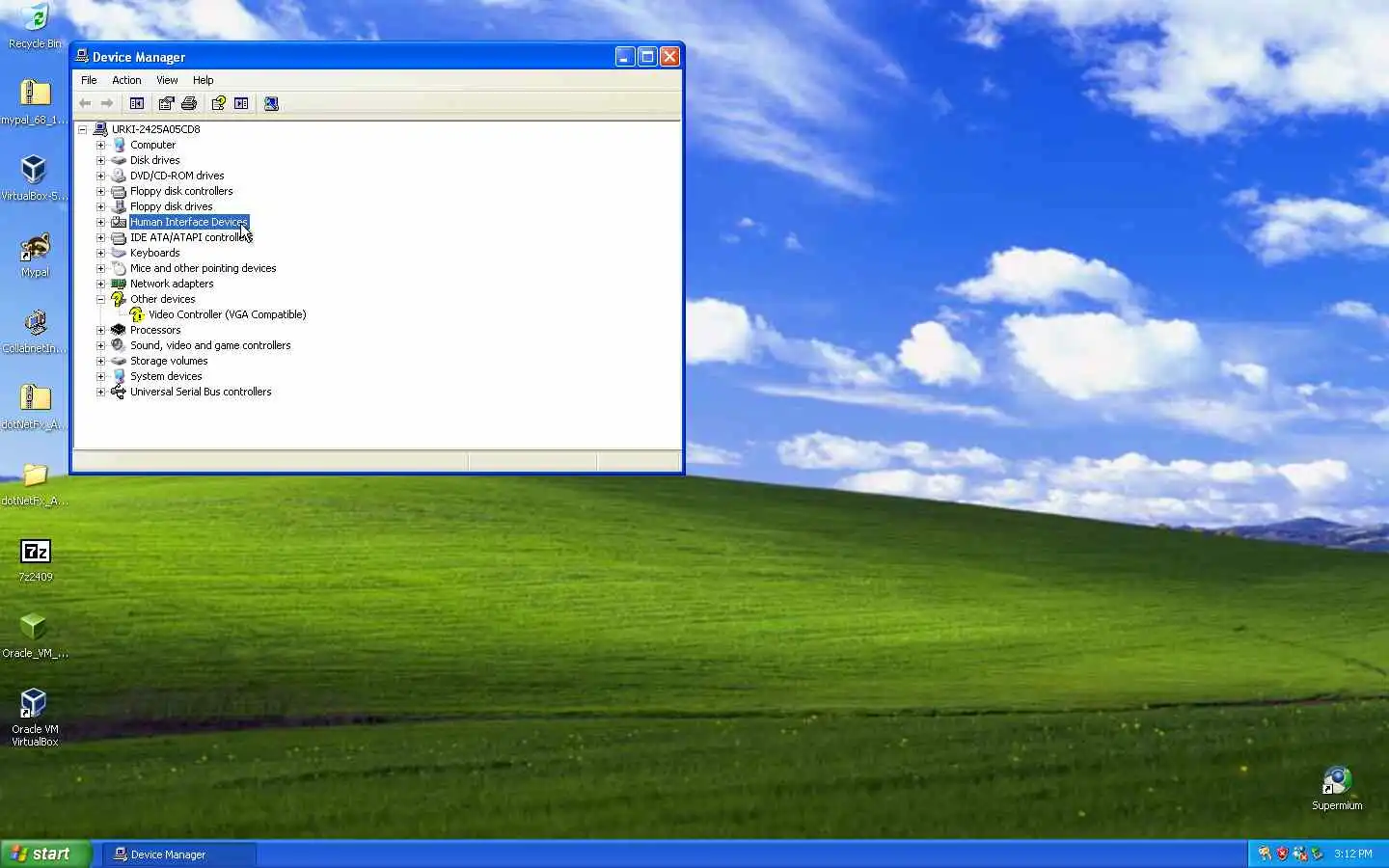The height and width of the screenshot is (868, 1389).
Task: Expand the IDE ATA/ATAPI controllers node
Action: click(100, 237)
